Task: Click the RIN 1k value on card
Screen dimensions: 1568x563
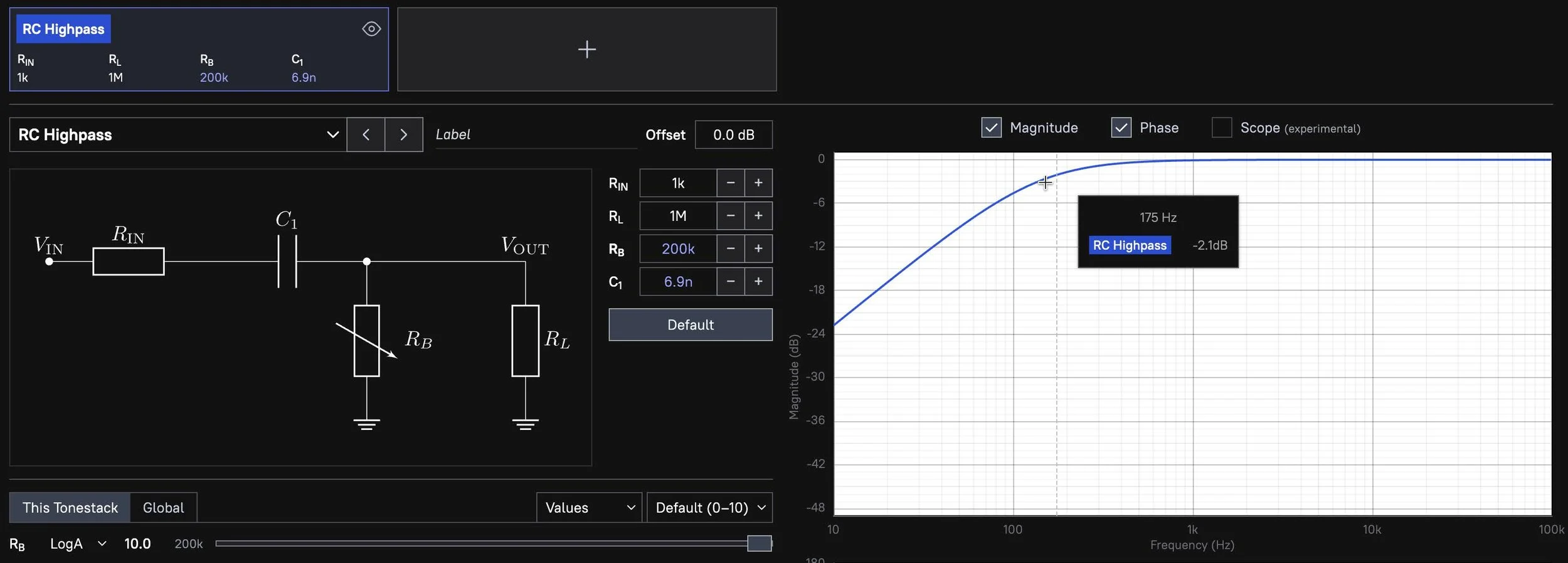Action: tap(23, 77)
